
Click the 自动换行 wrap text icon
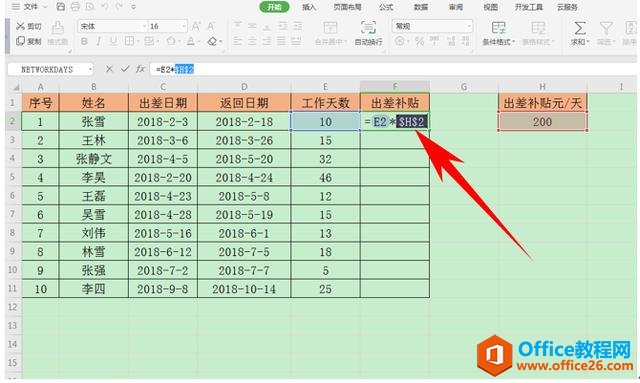tap(369, 28)
